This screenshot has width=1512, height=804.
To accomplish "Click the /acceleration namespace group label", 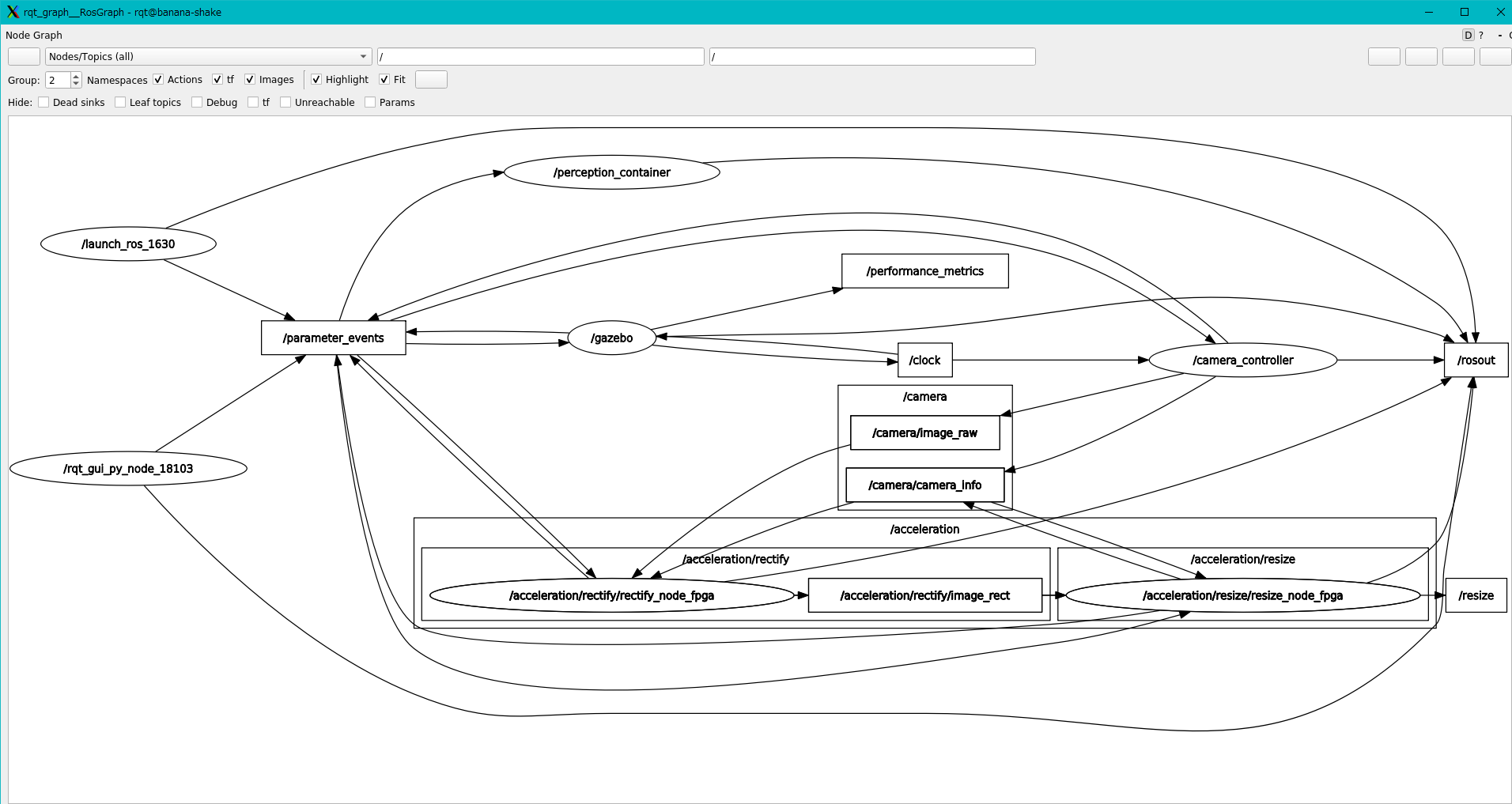I will click(x=925, y=529).
